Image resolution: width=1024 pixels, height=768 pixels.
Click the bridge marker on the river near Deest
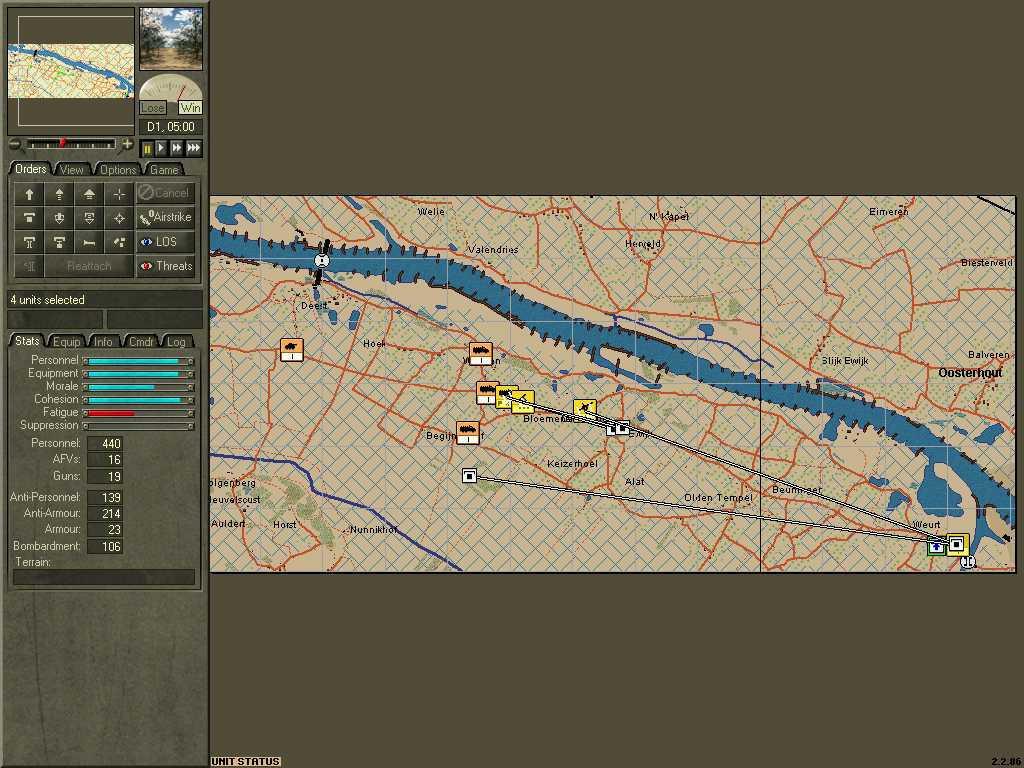pos(321,261)
